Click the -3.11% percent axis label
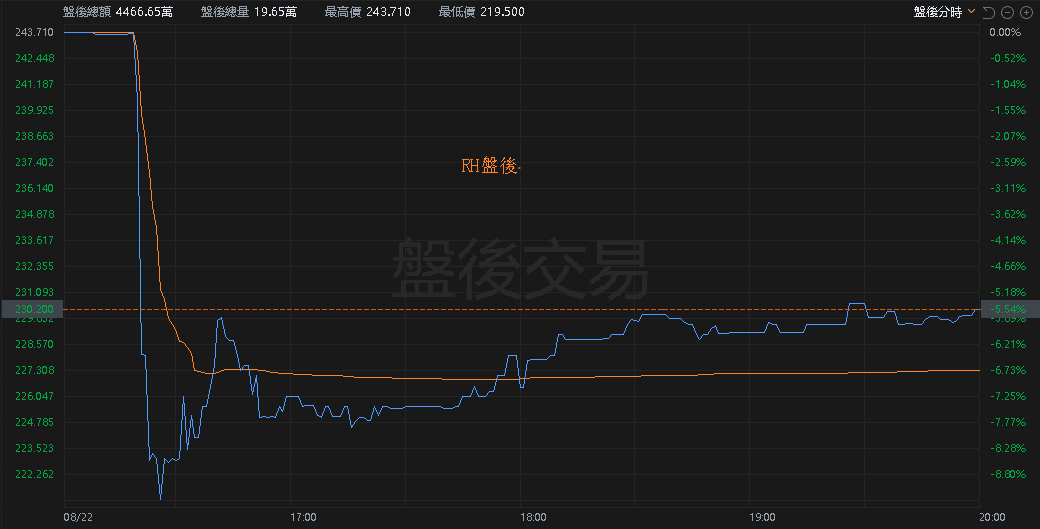This screenshot has width=1040, height=529. click(x=1008, y=188)
